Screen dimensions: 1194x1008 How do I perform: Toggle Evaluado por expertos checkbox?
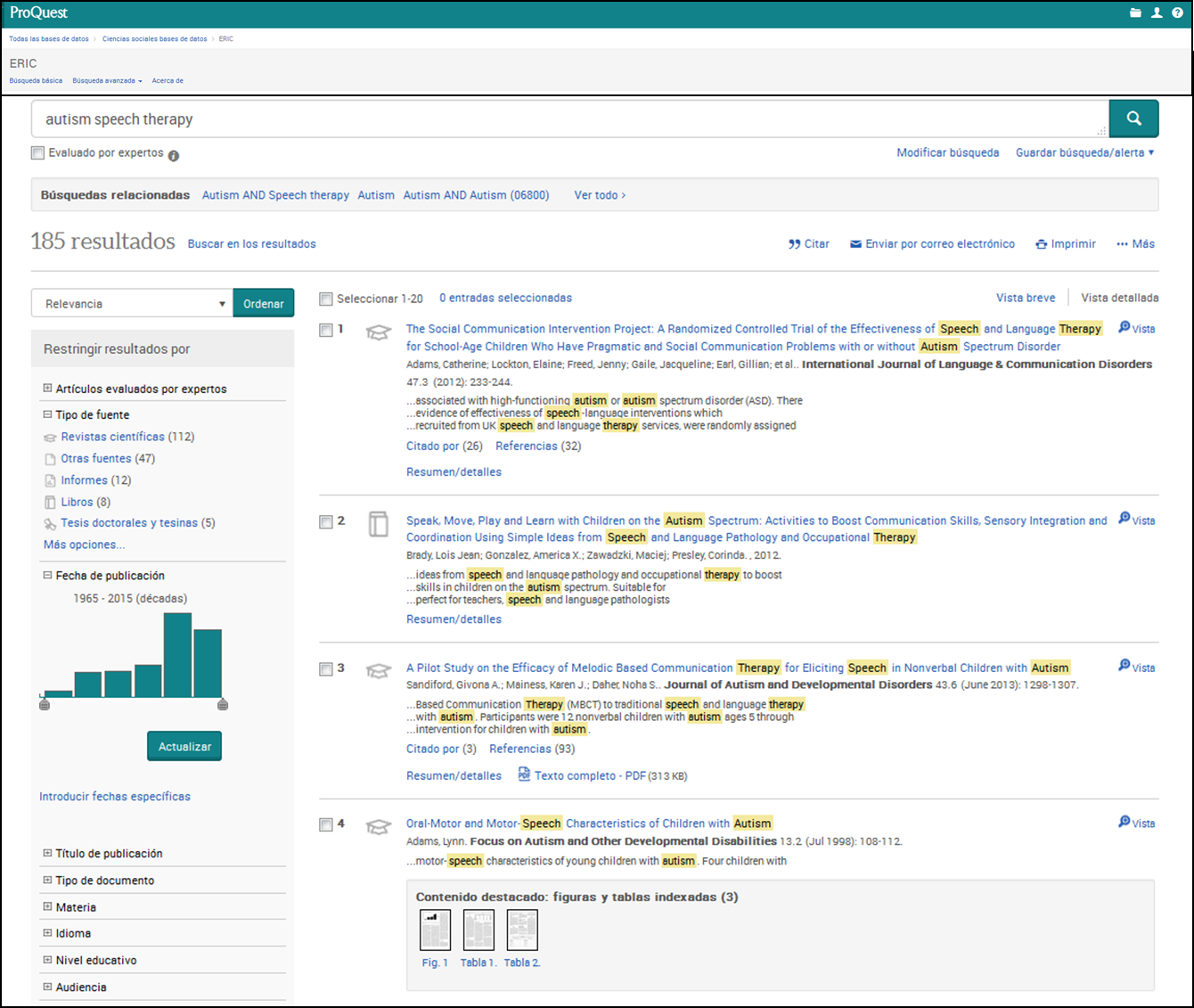(x=37, y=153)
